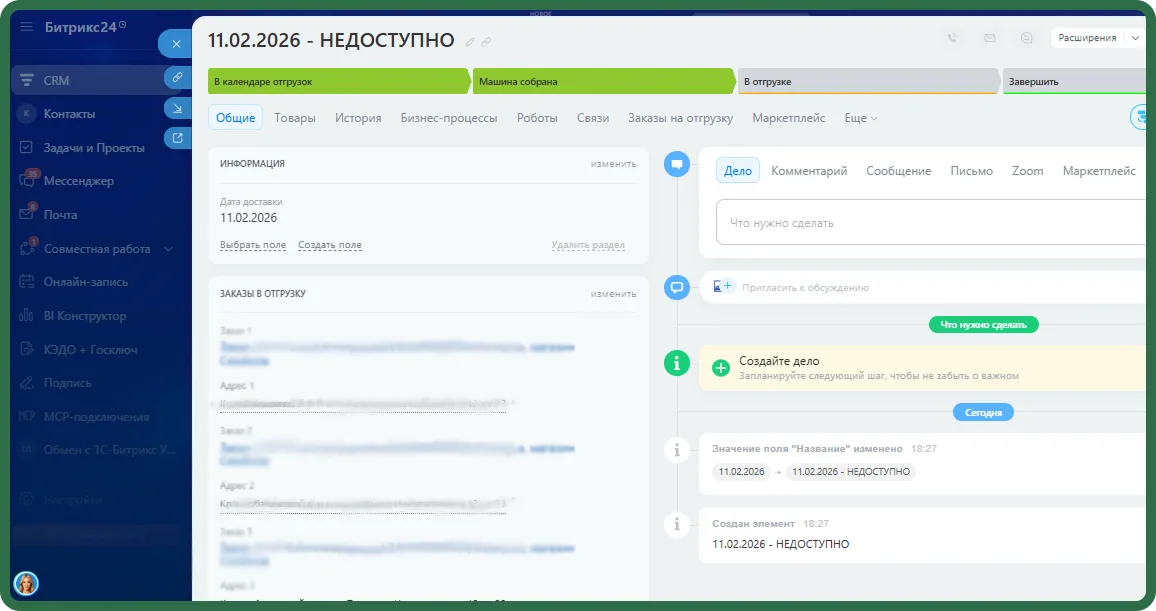
Task: Click the Что нужно сделать input field
Action: [x=932, y=223]
